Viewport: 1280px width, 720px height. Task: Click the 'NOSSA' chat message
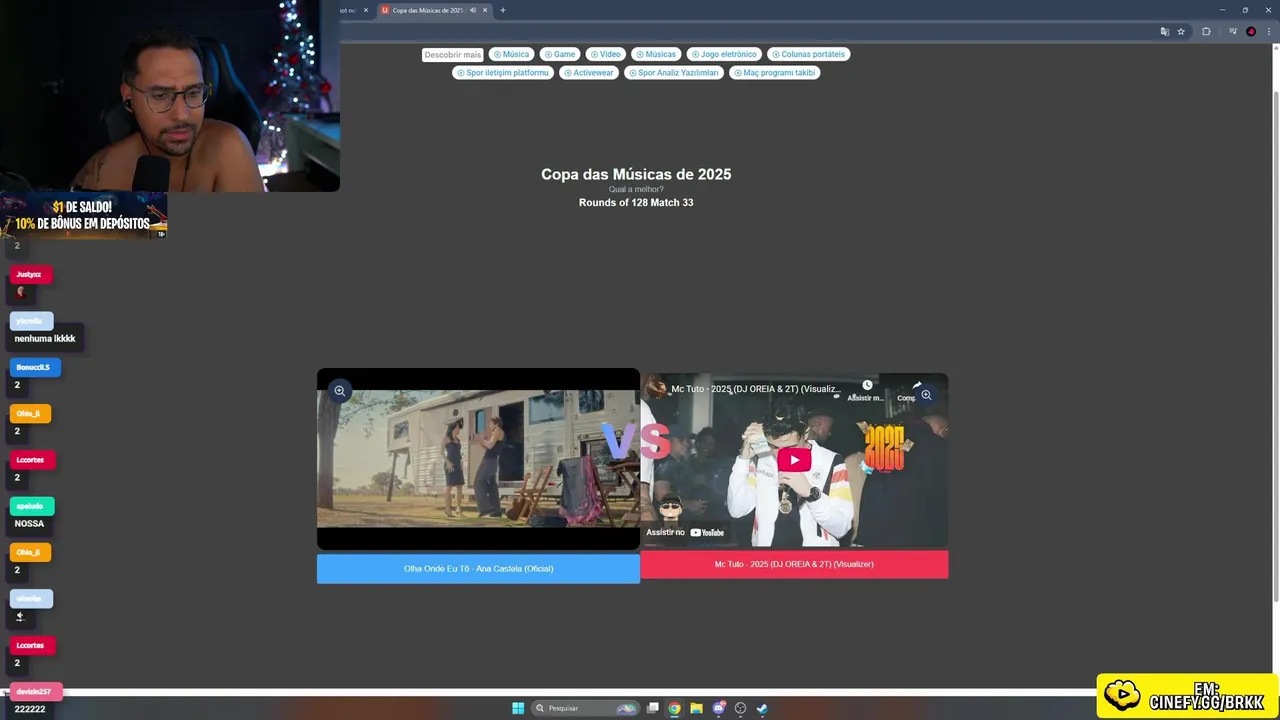[x=29, y=524]
